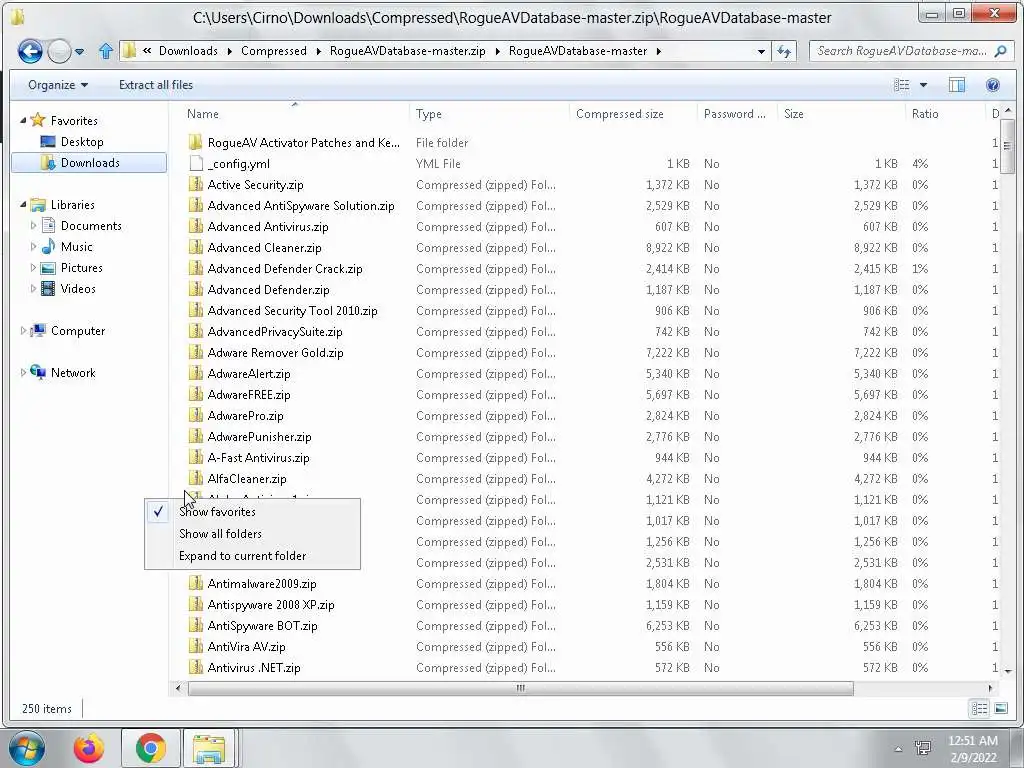
Task: Click horizontal scrollbar right arrow
Action: pos(991,688)
